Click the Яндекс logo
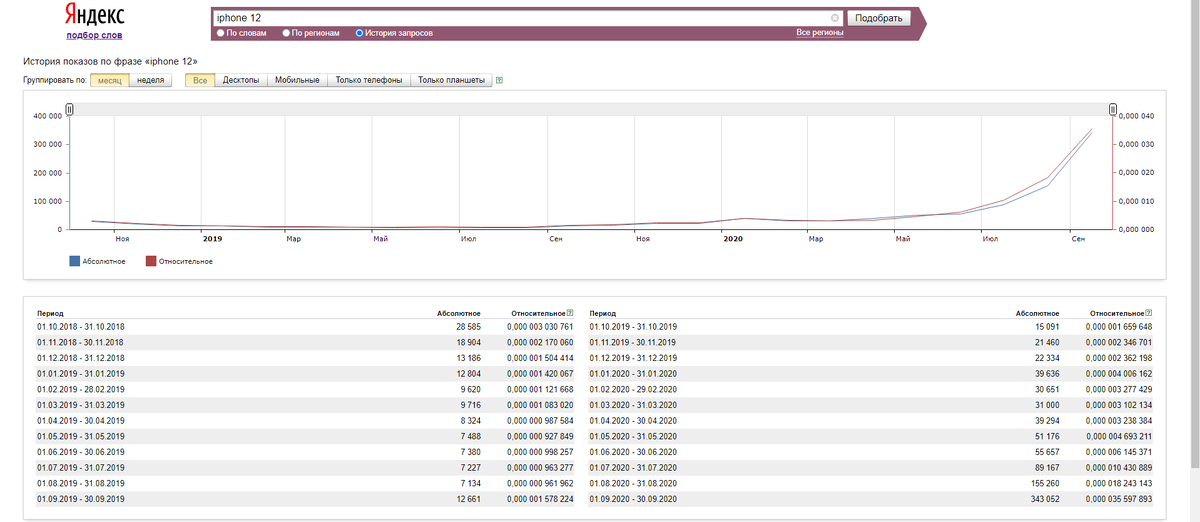This screenshot has height=522, width=1200. click(x=96, y=15)
